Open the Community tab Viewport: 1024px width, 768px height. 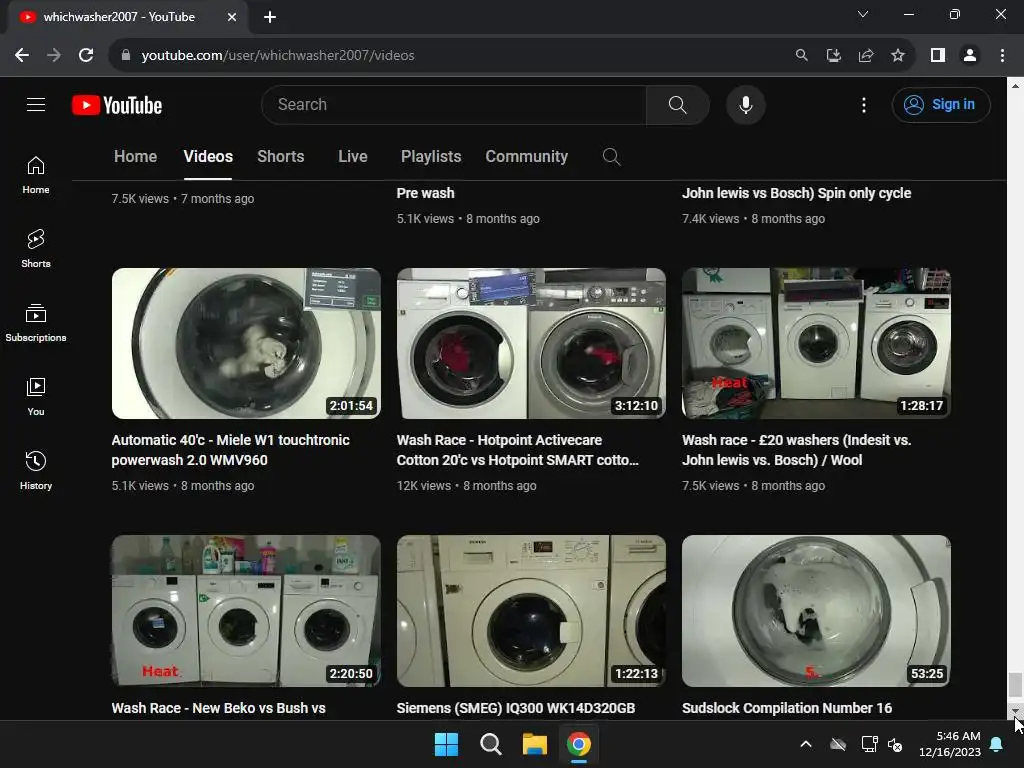click(526, 157)
